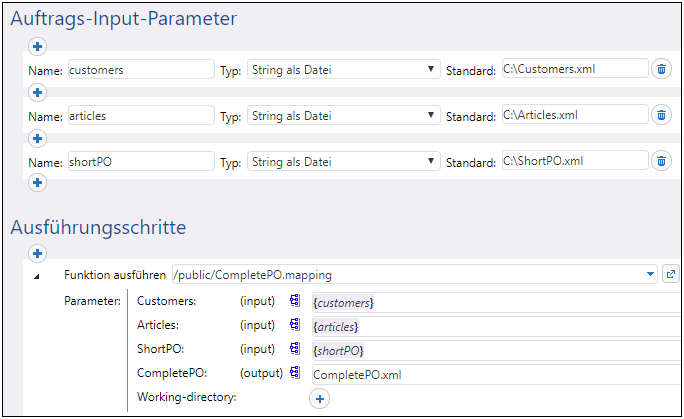Open Typ dropdown for articles parameter
Screen dimensions: 684x419
click(343, 115)
